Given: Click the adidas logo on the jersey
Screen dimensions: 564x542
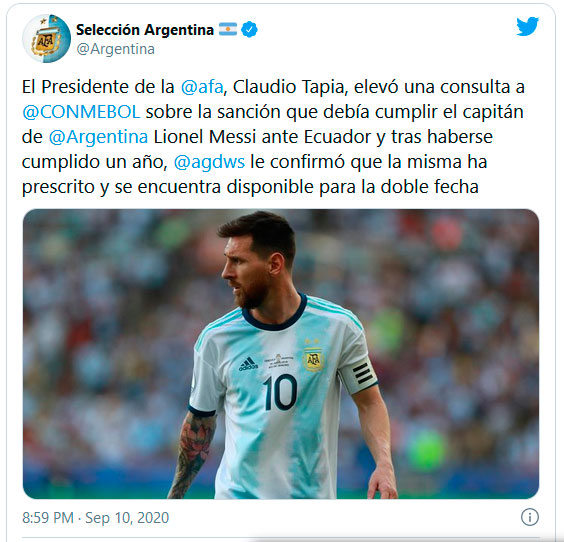Looking at the screenshot, I should coord(248,364).
